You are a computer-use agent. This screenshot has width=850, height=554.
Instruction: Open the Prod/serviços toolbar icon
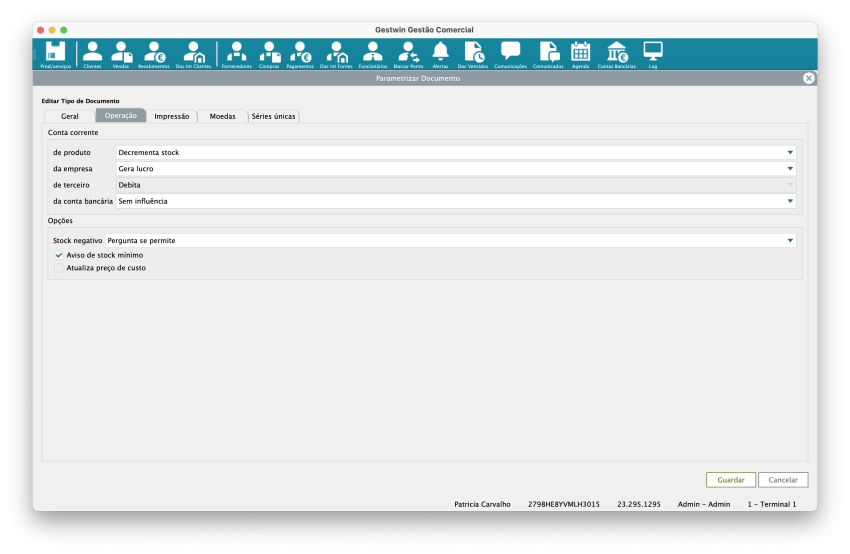click(x=55, y=53)
